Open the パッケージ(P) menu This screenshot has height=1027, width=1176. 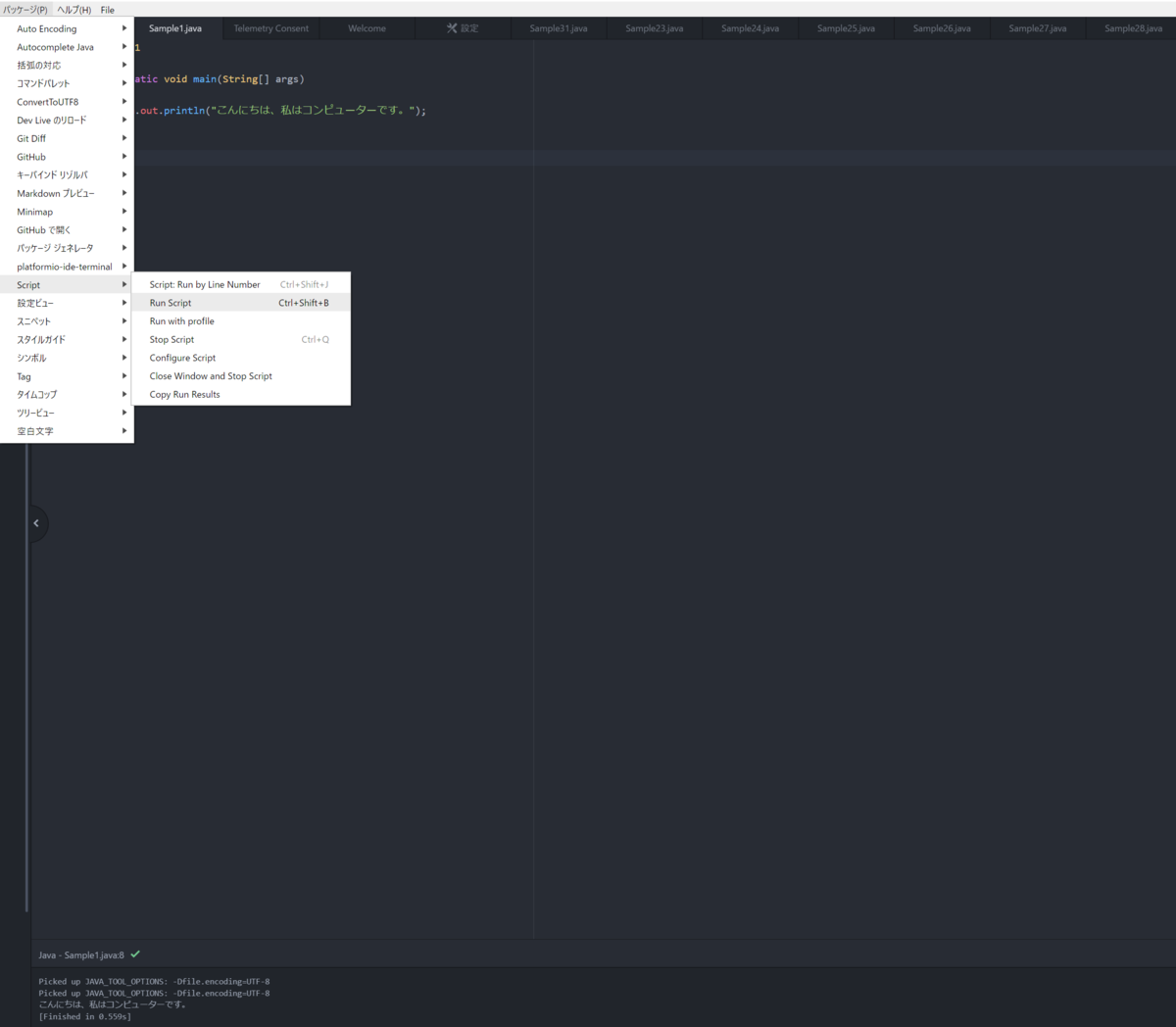coord(25,10)
